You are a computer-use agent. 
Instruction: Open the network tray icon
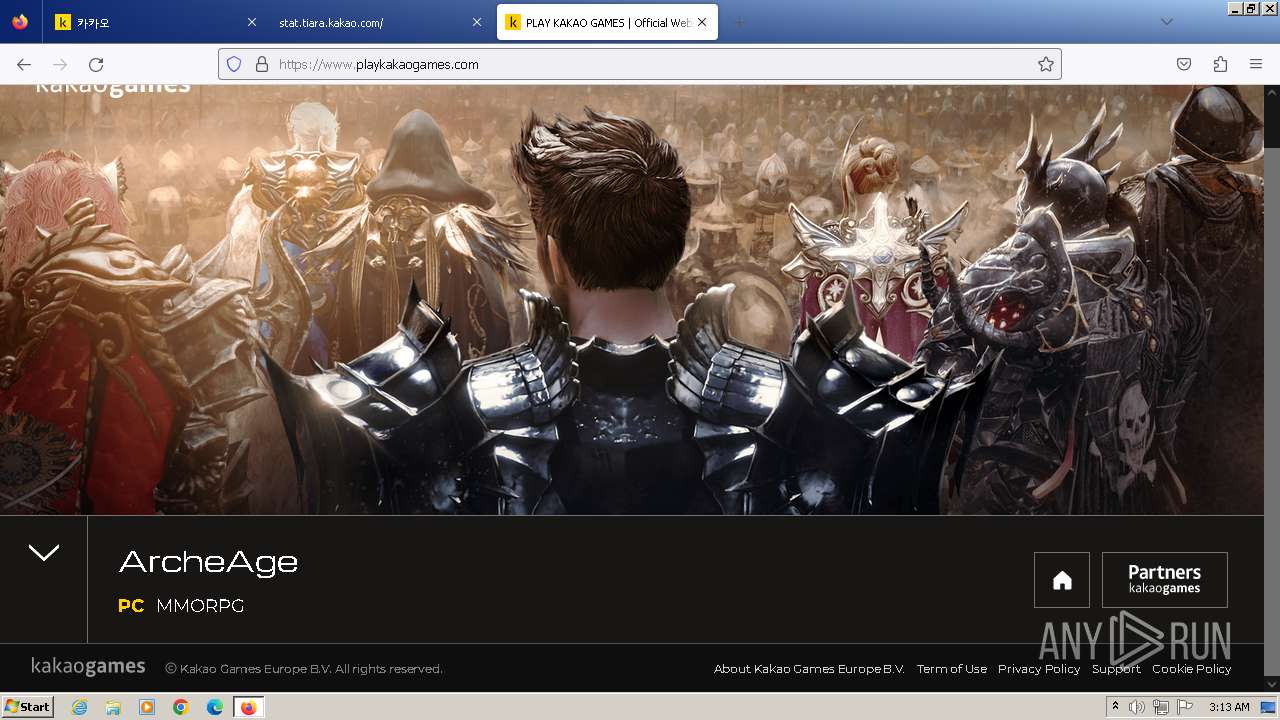1161,707
